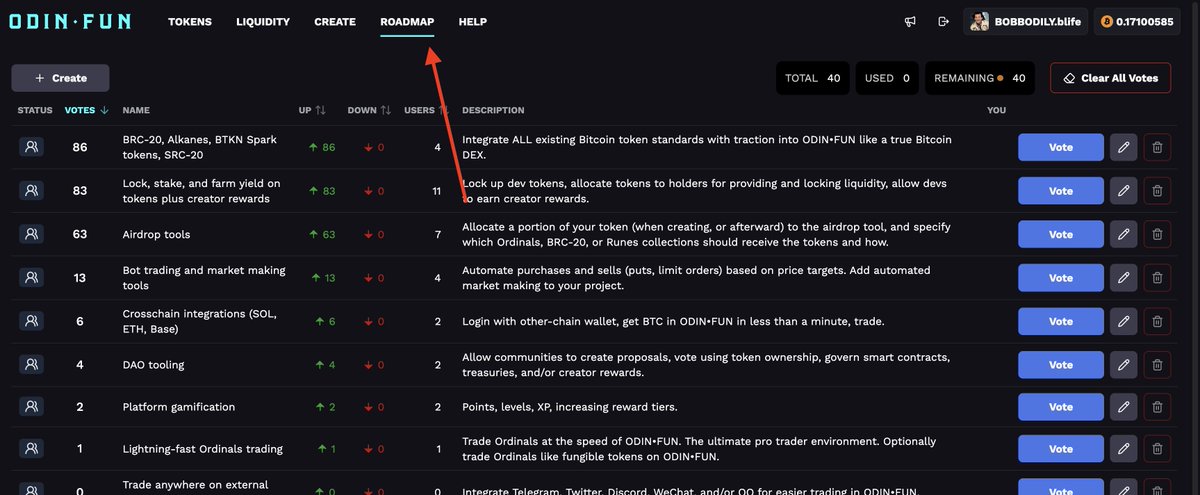This screenshot has width=1200, height=495.
Task: Delete the Lightning-fast Ordinals trading proposal
Action: coord(1157,449)
